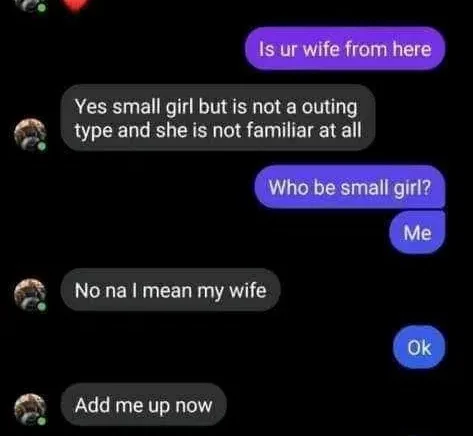Tap green online dot on the top cropped avatar

(41, 7)
